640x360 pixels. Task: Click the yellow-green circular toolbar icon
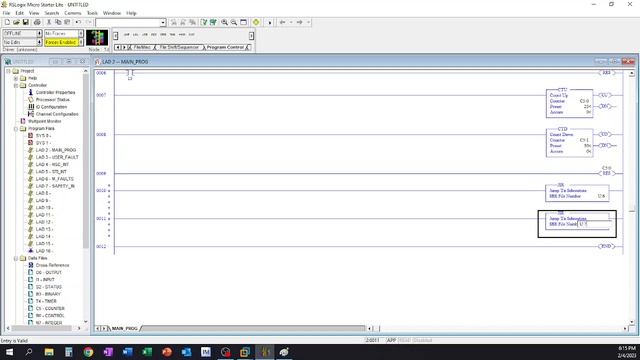[256, 22]
